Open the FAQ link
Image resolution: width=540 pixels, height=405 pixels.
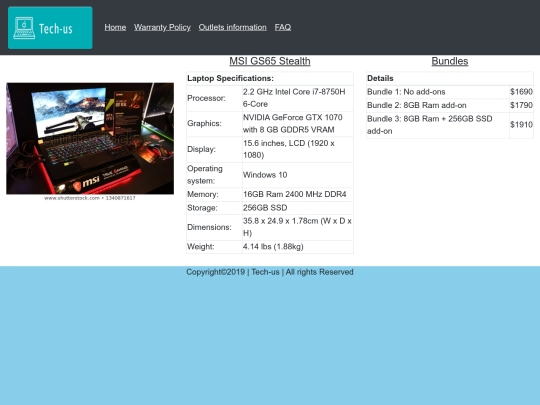point(283,27)
